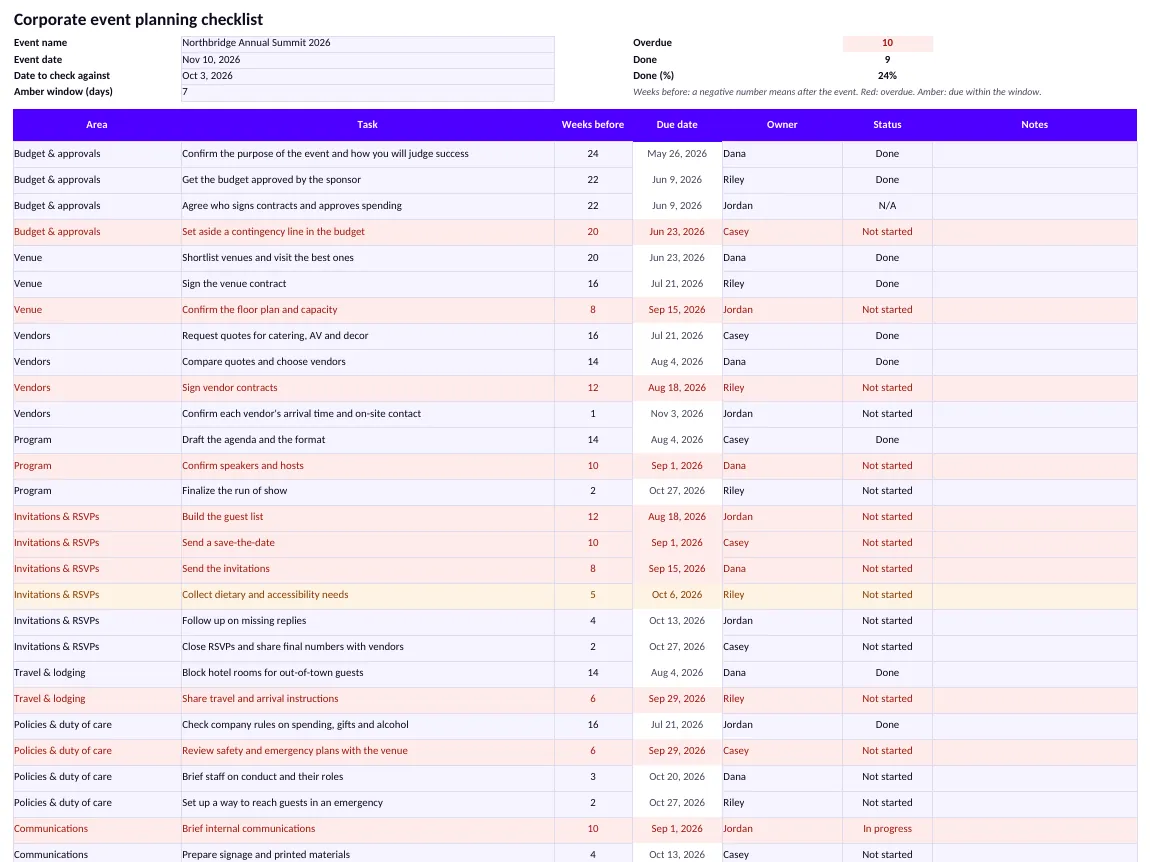
Task: Click task 'Send a save-the-date'
Action: (x=367, y=543)
